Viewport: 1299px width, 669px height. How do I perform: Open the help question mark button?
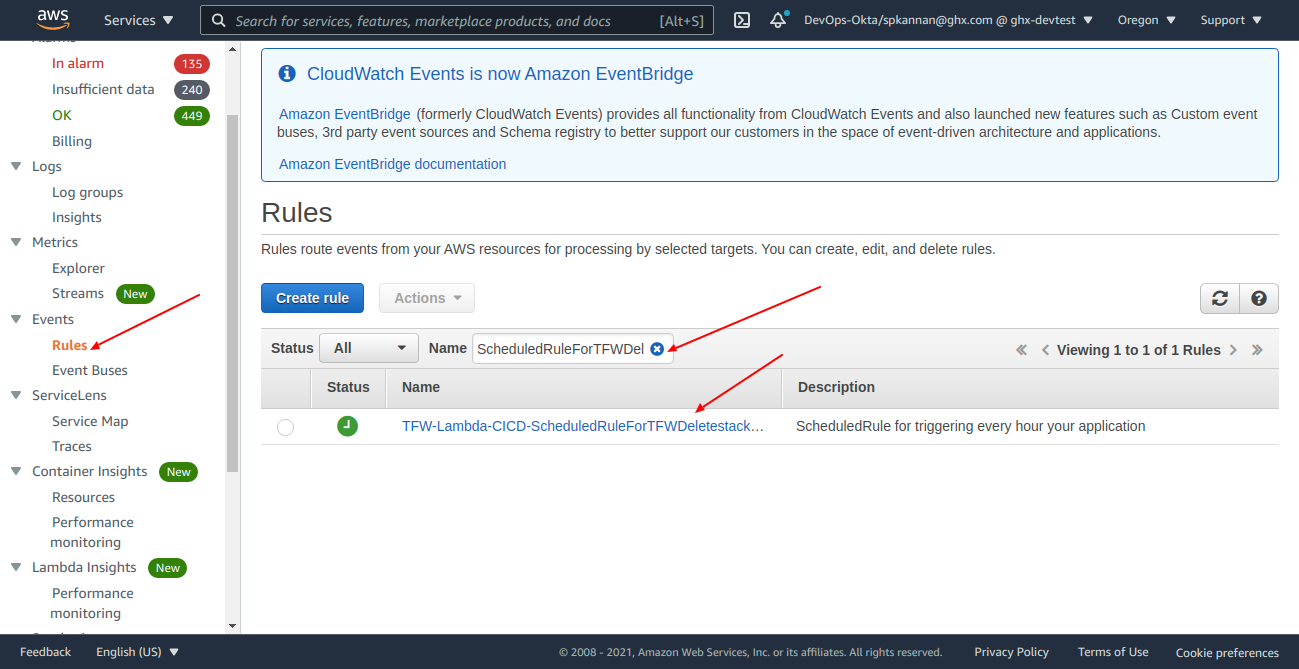[x=1259, y=298]
